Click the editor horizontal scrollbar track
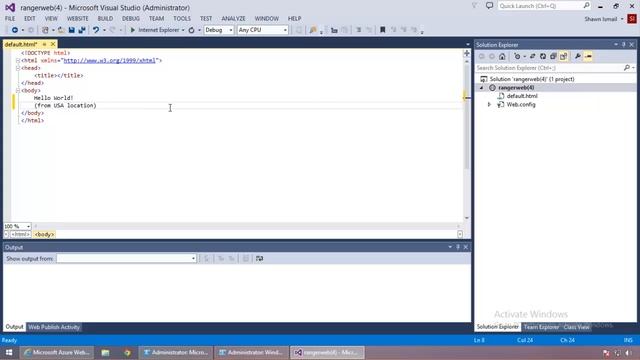 point(247,226)
